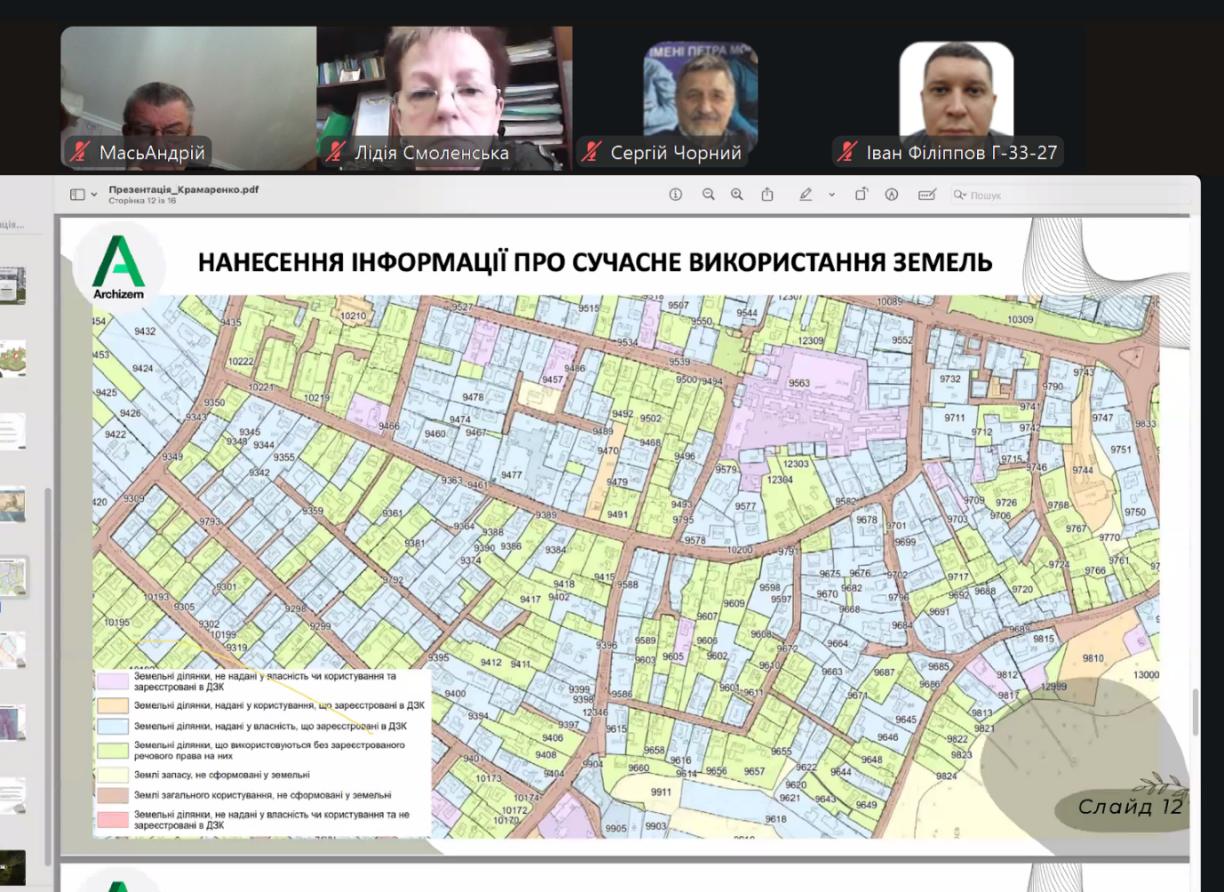
Task: Expand the sidebar view options chevron
Action: pyautogui.click(x=95, y=195)
